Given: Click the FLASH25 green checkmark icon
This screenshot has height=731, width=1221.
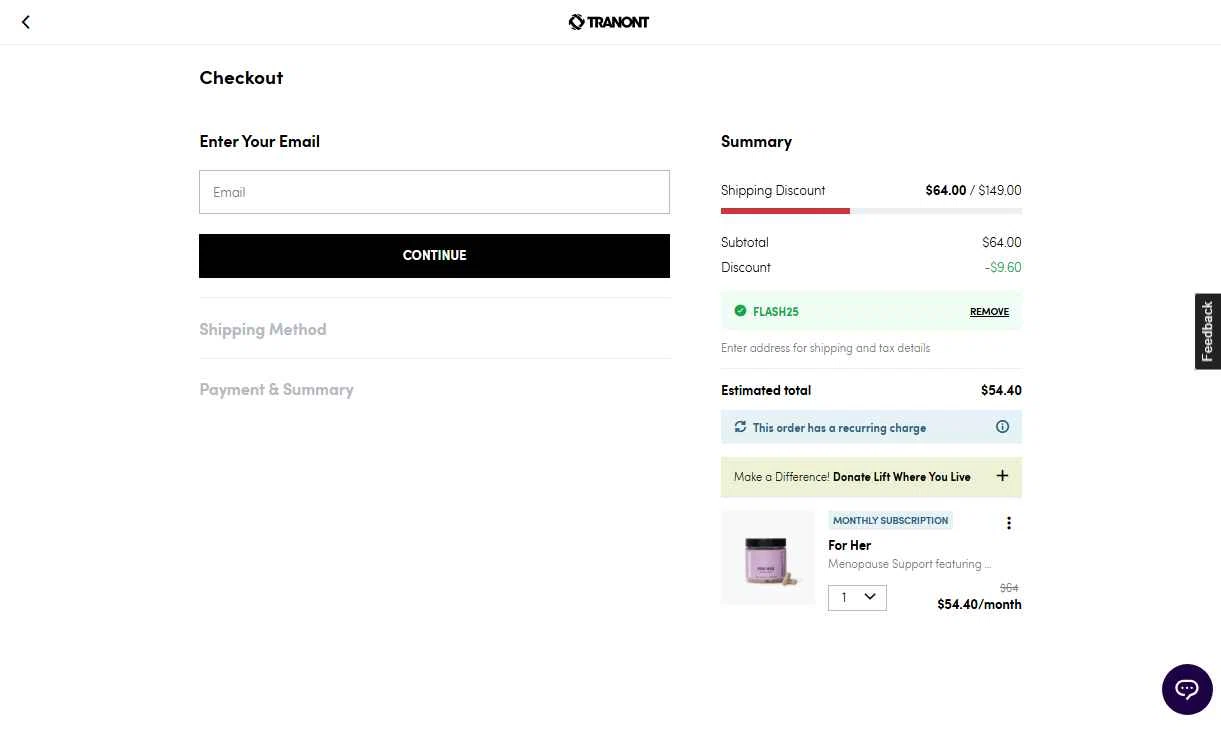Looking at the screenshot, I should pos(740,311).
